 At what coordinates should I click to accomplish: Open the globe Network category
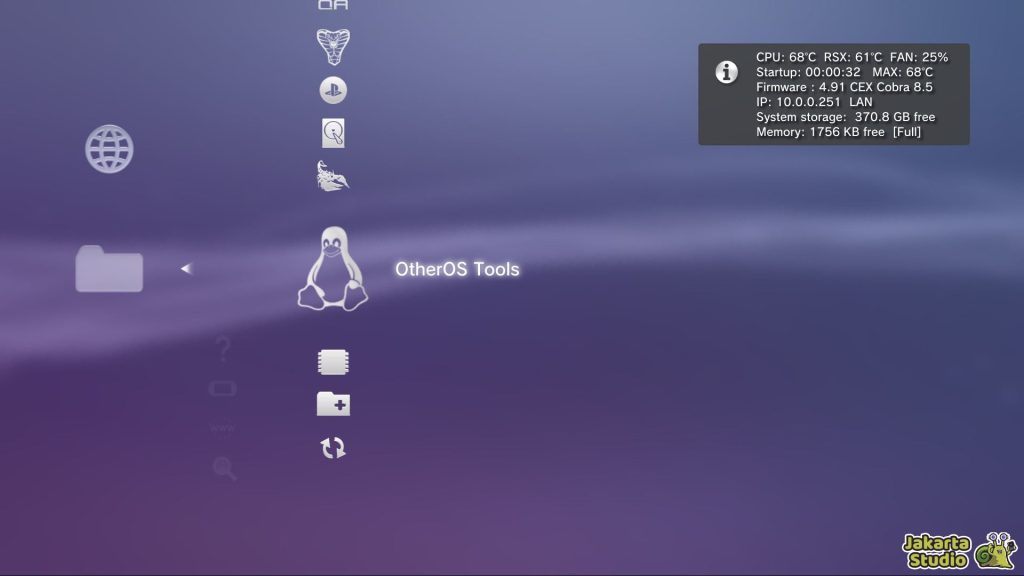(x=109, y=149)
